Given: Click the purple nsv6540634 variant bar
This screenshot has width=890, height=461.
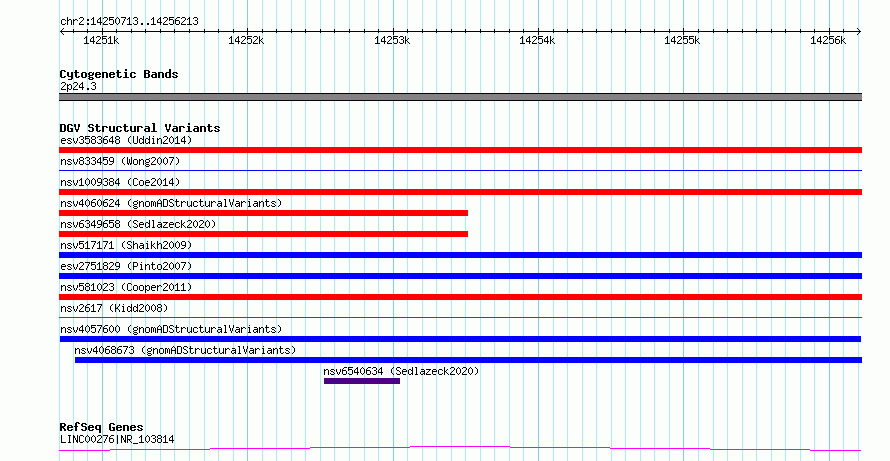Looking at the screenshot, I should (x=362, y=381).
